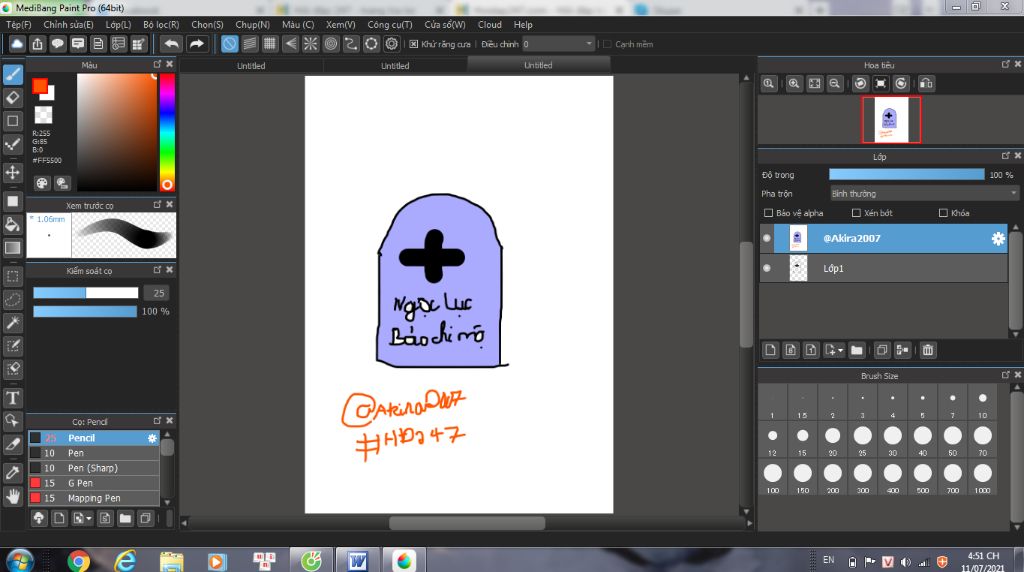
Task: Open the color palette icon below color picker
Action: (x=42, y=183)
